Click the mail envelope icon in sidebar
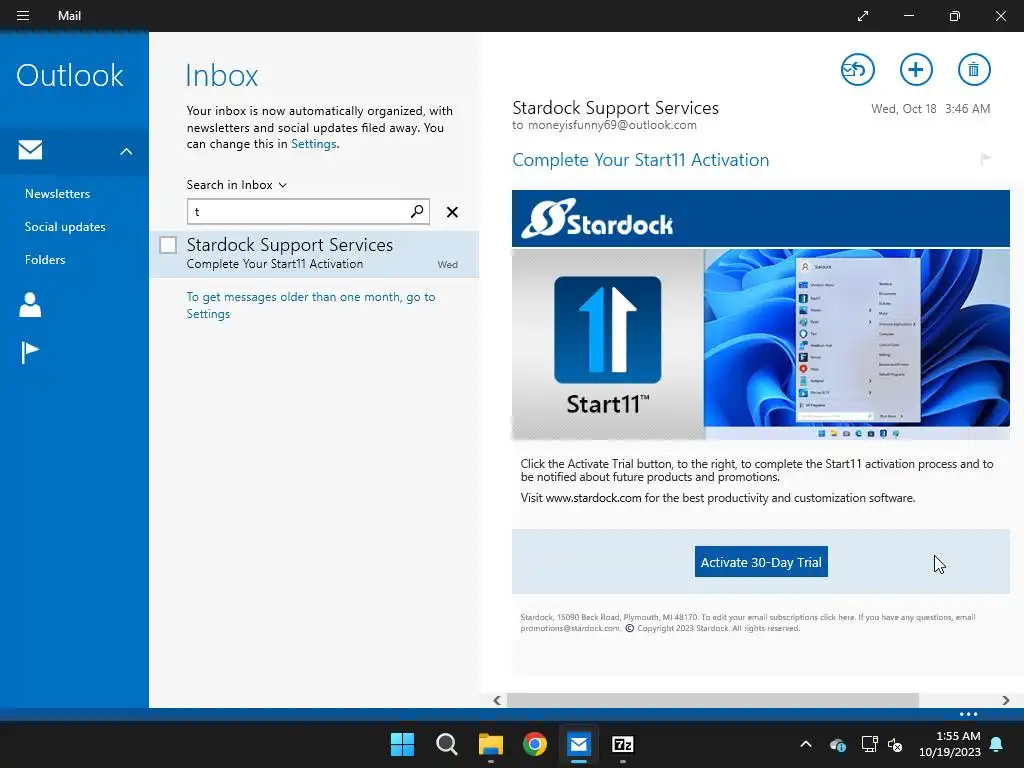This screenshot has width=1024, height=768. tap(30, 150)
